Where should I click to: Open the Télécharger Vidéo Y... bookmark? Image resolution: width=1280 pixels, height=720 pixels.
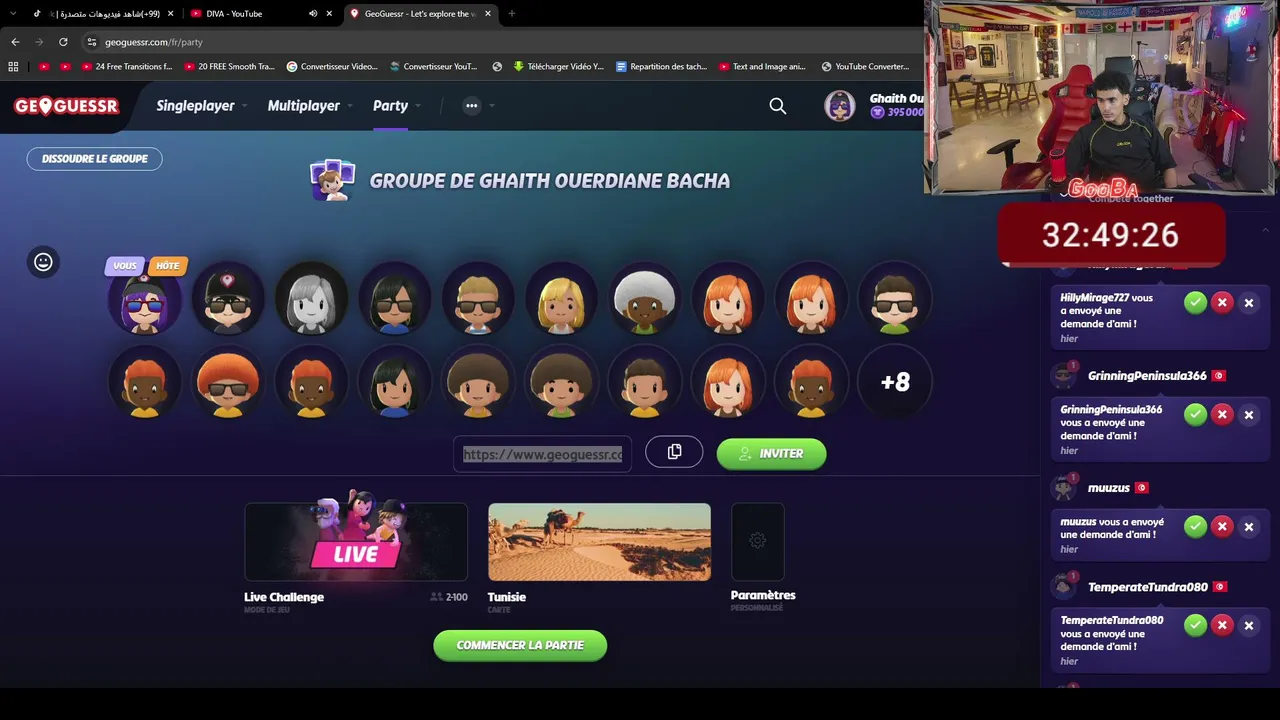559,67
